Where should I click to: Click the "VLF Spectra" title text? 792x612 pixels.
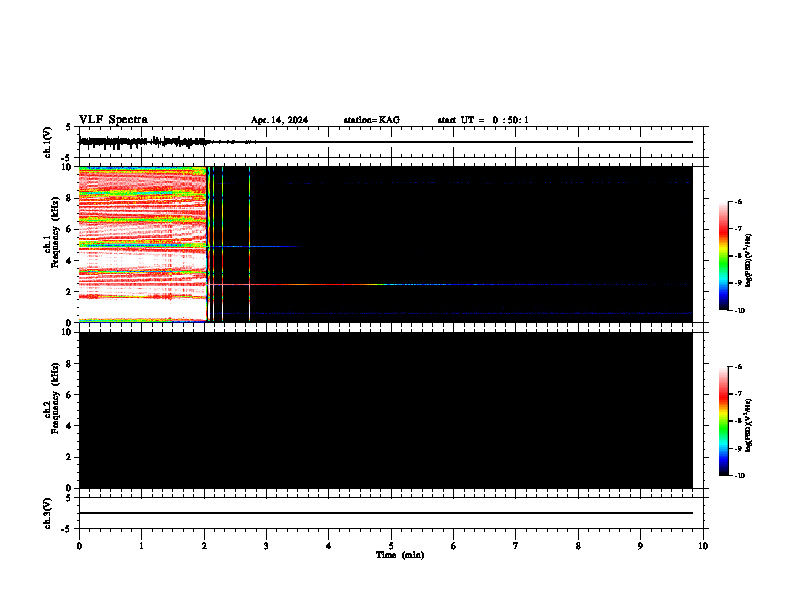coord(113,120)
